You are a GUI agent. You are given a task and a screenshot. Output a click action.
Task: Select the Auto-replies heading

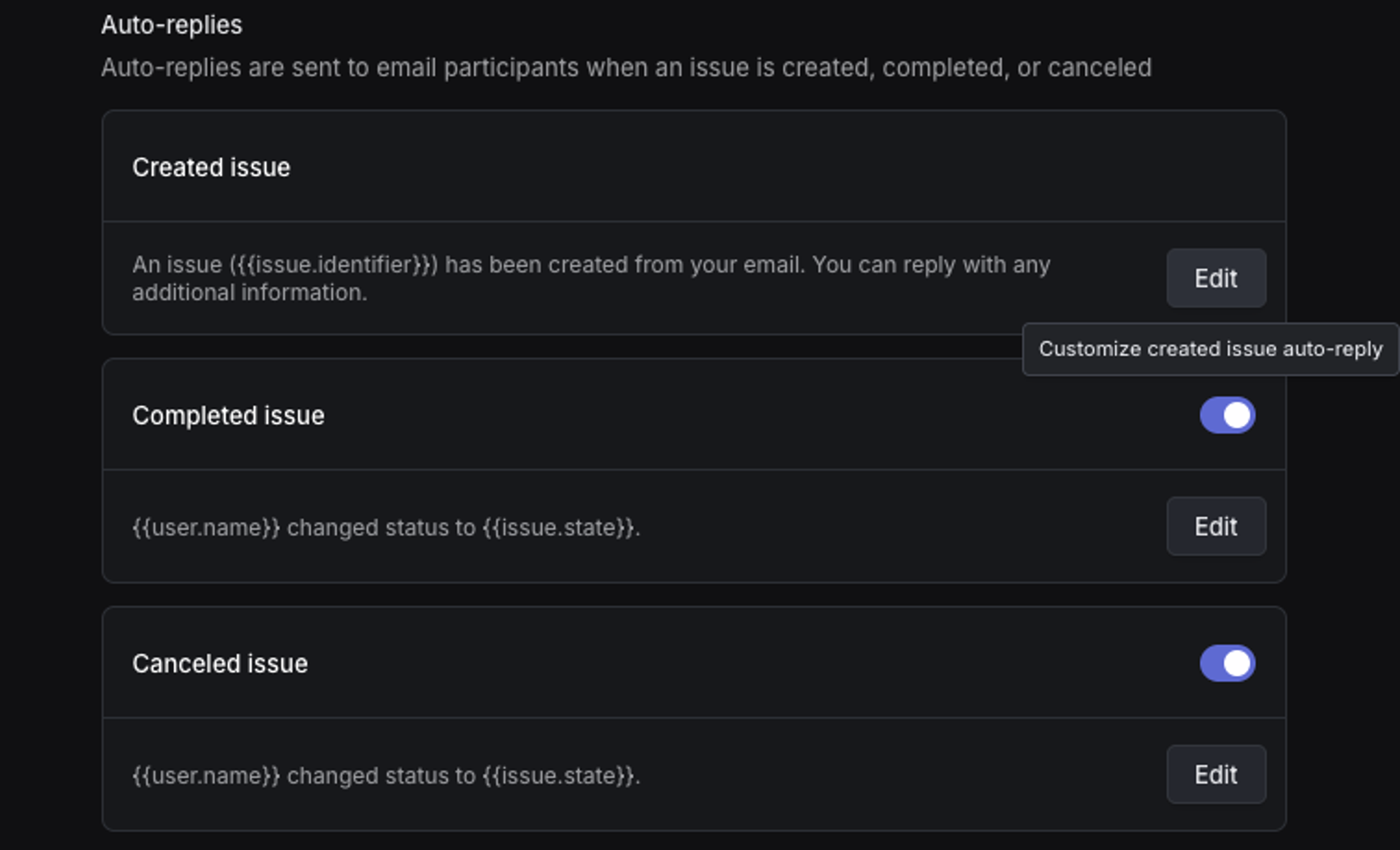click(171, 24)
